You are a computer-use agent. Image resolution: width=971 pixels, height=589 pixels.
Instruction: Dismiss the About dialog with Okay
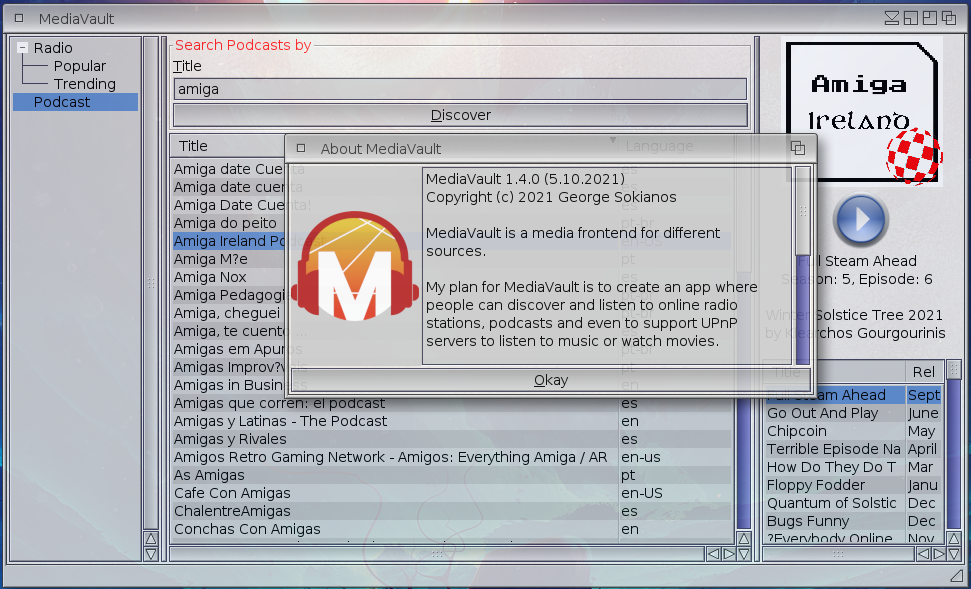(x=551, y=380)
